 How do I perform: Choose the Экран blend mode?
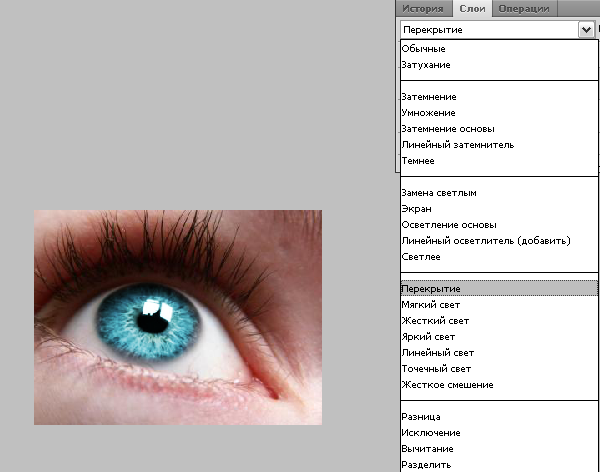coord(415,209)
